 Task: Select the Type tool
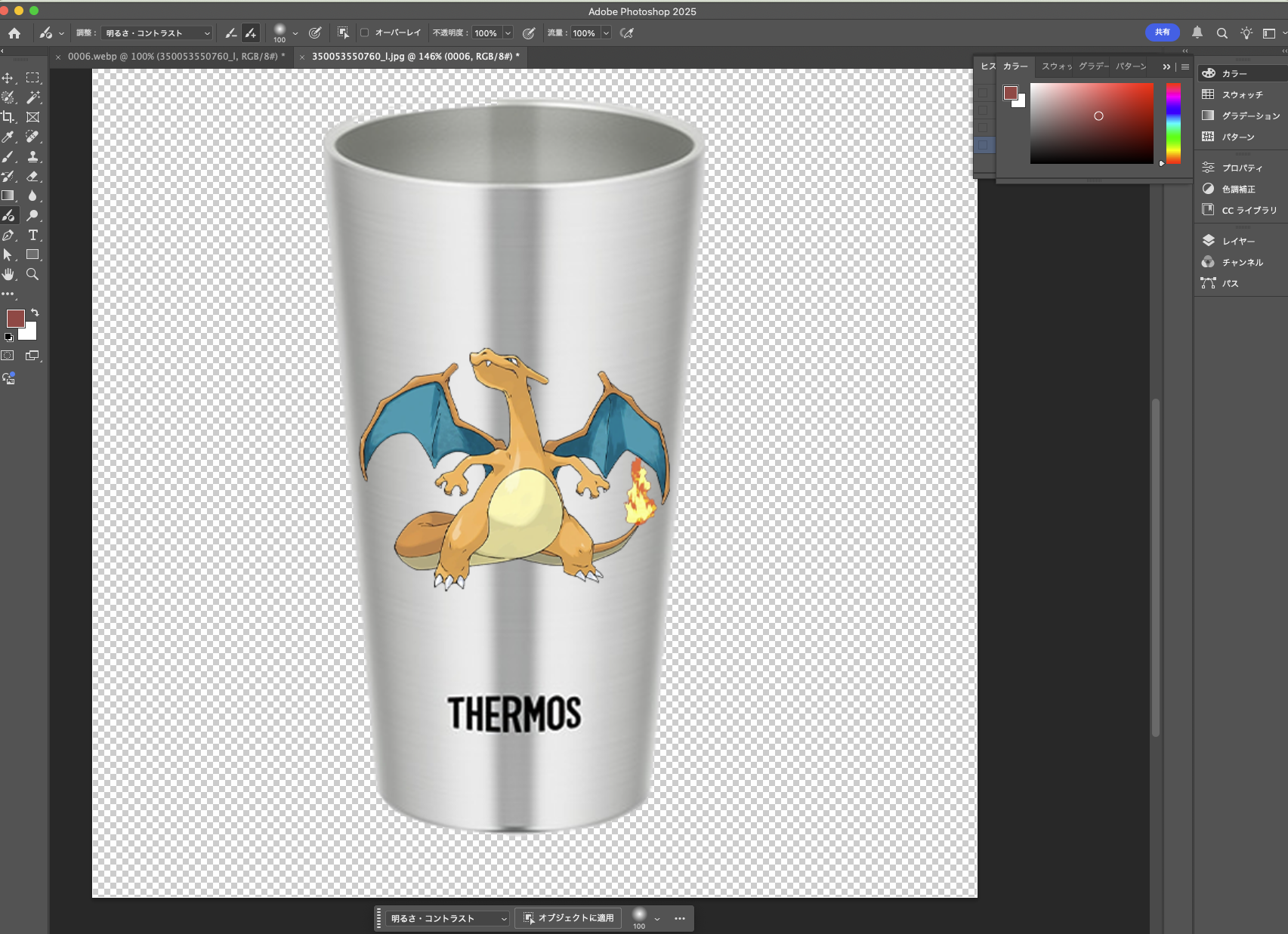click(x=32, y=235)
